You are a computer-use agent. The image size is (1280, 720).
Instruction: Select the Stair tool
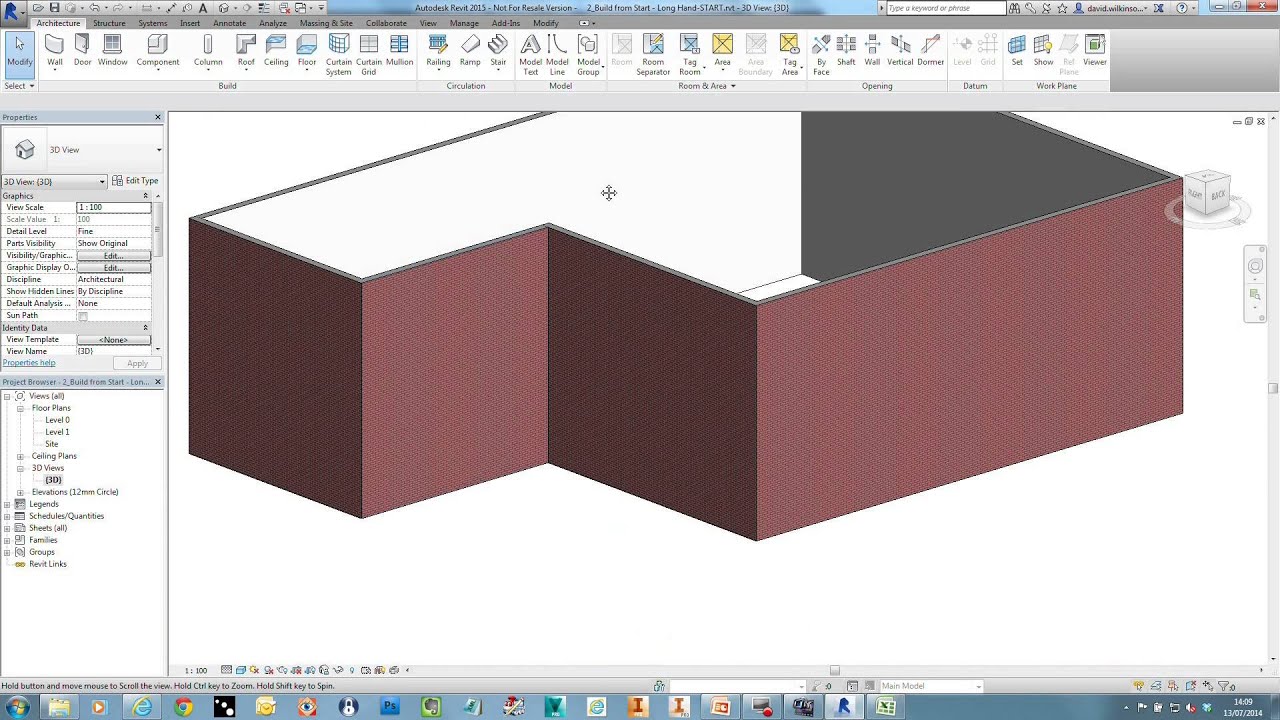498,52
